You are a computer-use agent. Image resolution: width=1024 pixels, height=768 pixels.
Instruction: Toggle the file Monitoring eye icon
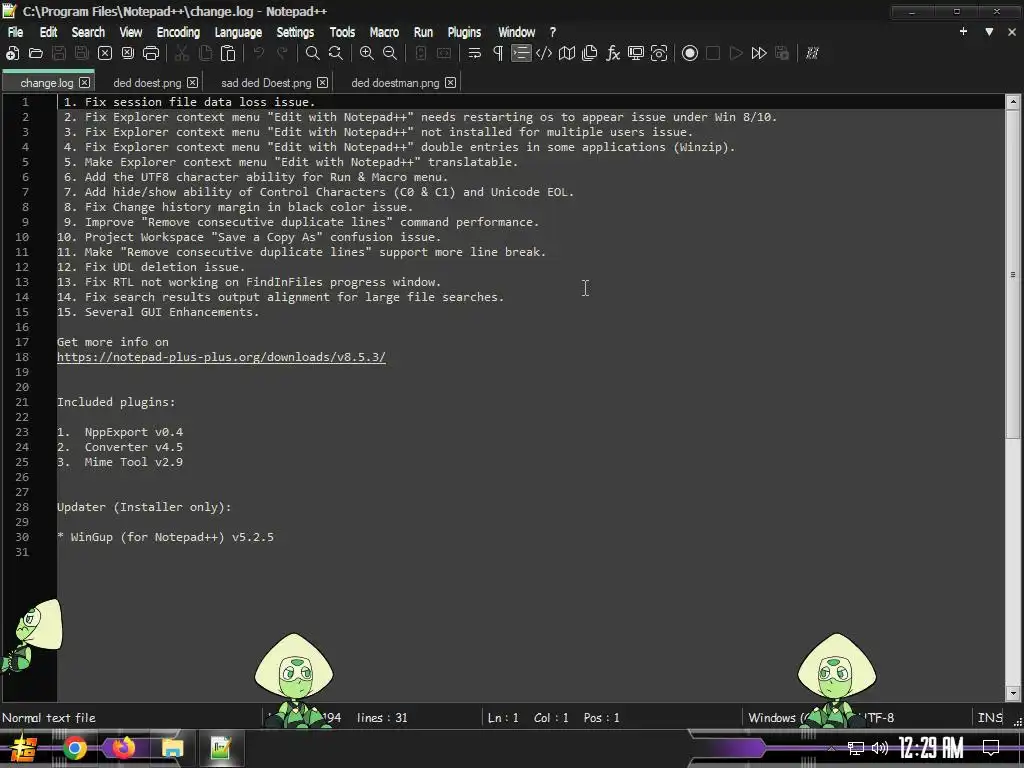[x=660, y=54]
